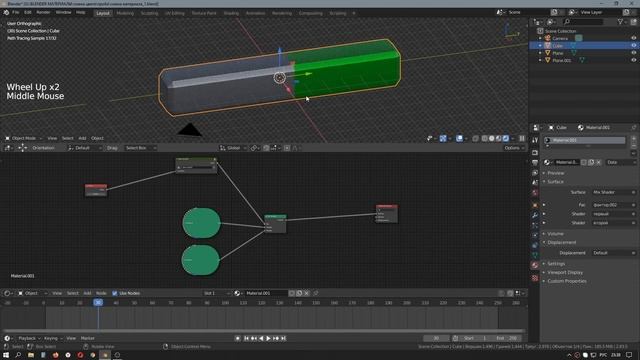
Task: Click the timeline playhead at frame 30
Action: pyautogui.click(x=98, y=302)
